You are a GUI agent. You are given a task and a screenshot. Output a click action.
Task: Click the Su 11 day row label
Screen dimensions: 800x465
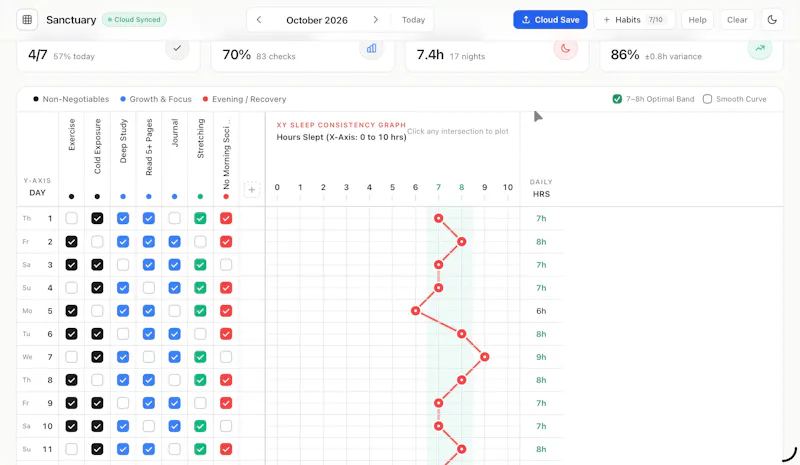(x=37, y=449)
